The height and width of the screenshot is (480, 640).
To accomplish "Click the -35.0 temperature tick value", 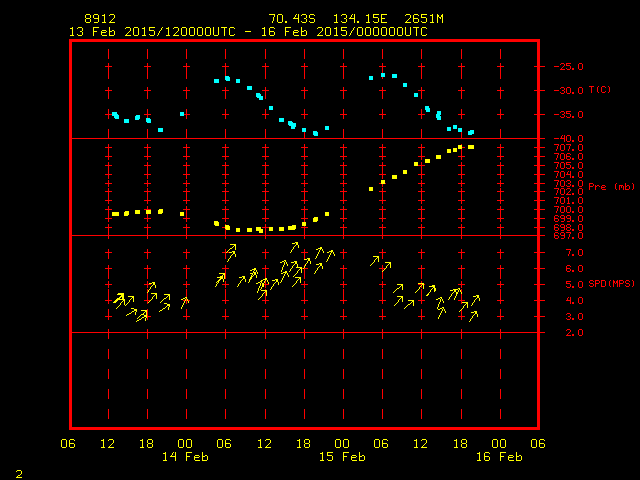I will click(x=568, y=115).
